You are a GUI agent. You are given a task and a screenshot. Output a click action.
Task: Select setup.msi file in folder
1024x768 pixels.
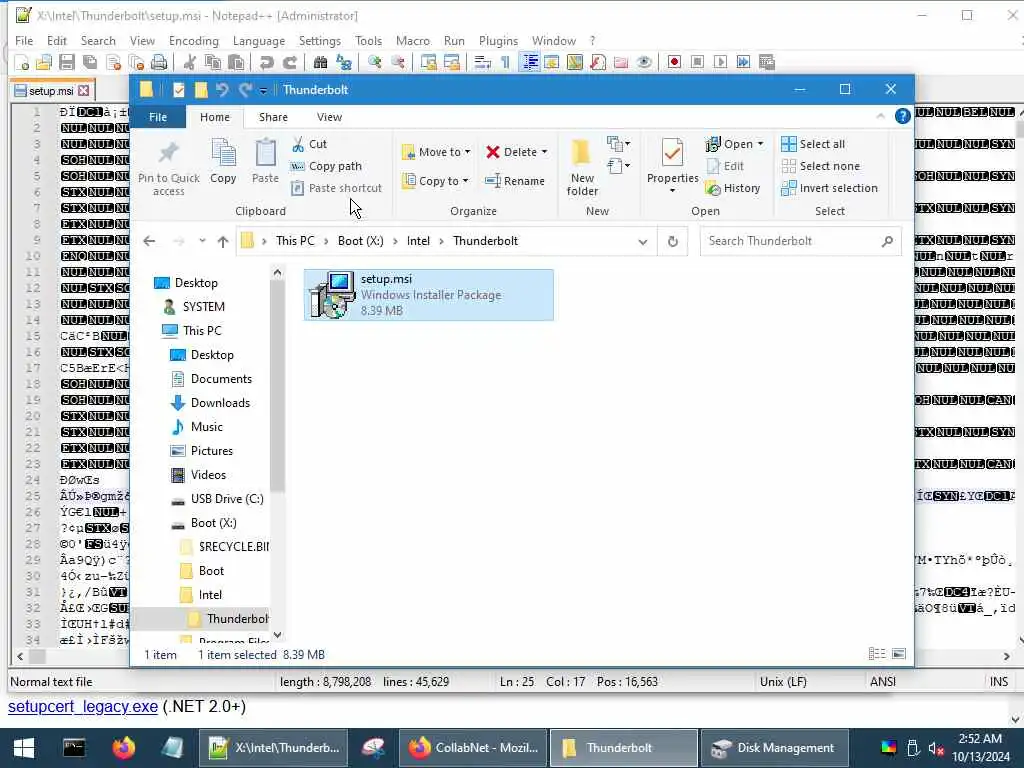[x=429, y=295]
